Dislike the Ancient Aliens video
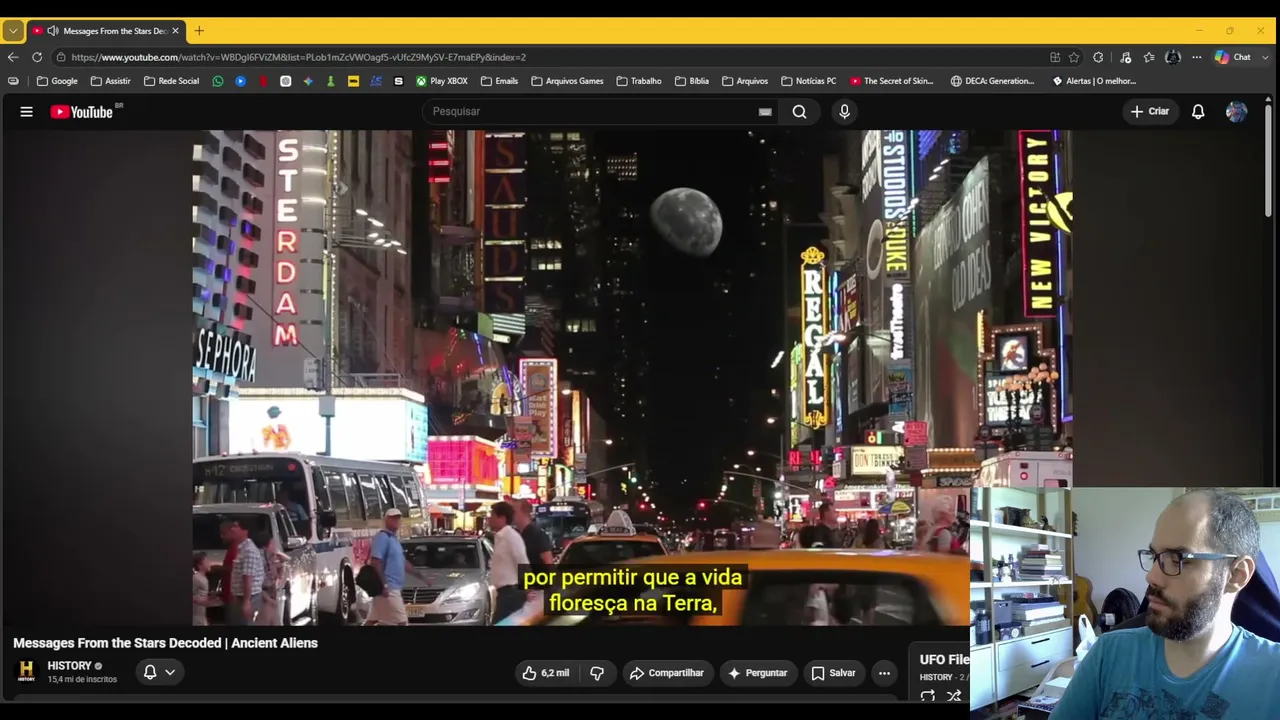The image size is (1280, 720). (x=597, y=673)
